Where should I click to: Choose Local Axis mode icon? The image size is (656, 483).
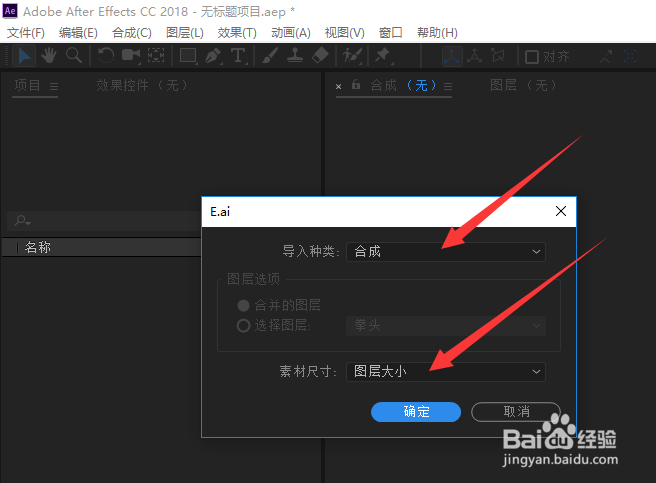click(x=452, y=56)
